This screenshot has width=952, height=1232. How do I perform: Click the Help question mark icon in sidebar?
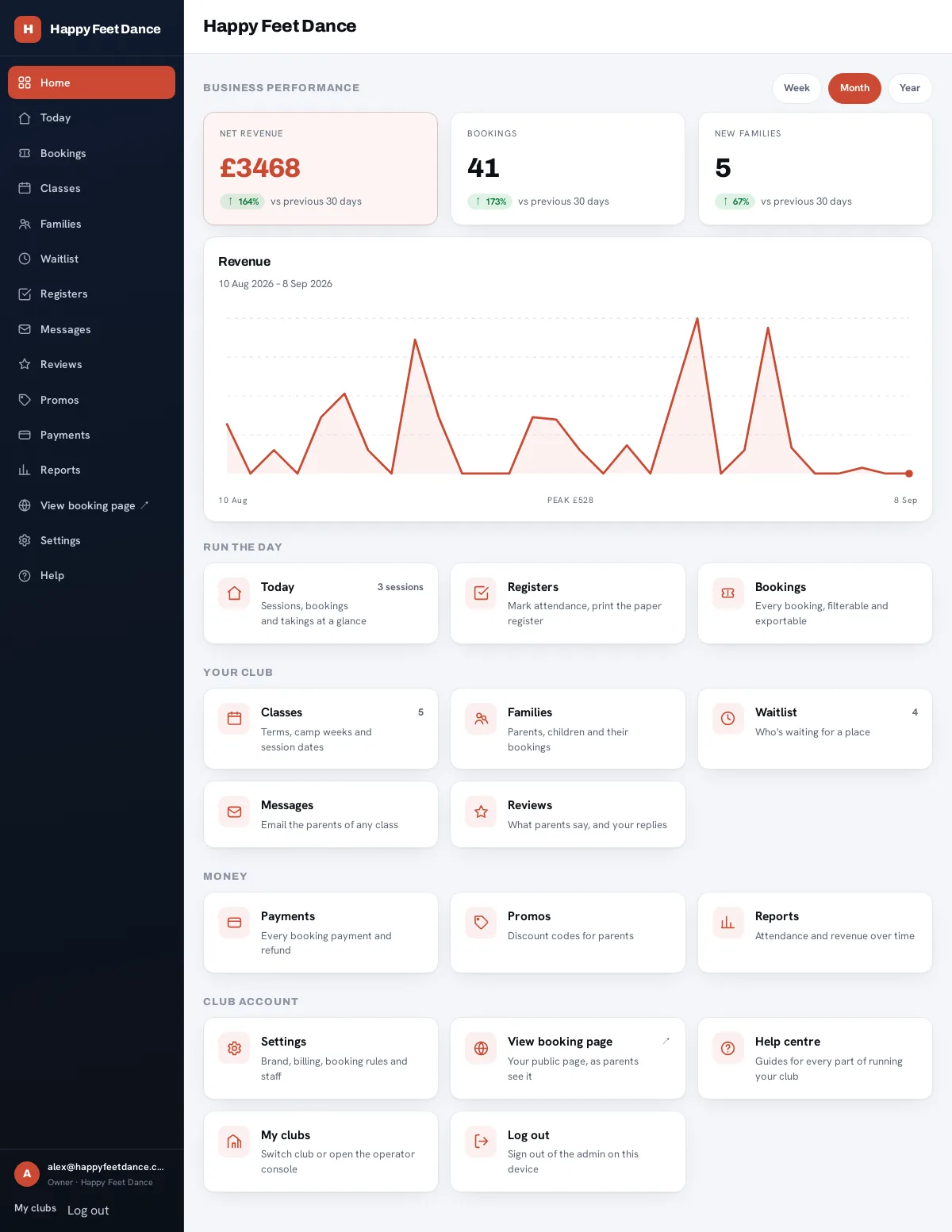(x=25, y=575)
